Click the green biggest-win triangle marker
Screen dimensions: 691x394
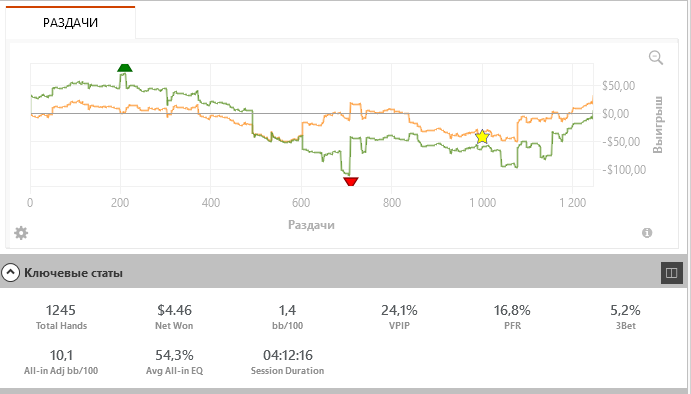[x=125, y=67]
